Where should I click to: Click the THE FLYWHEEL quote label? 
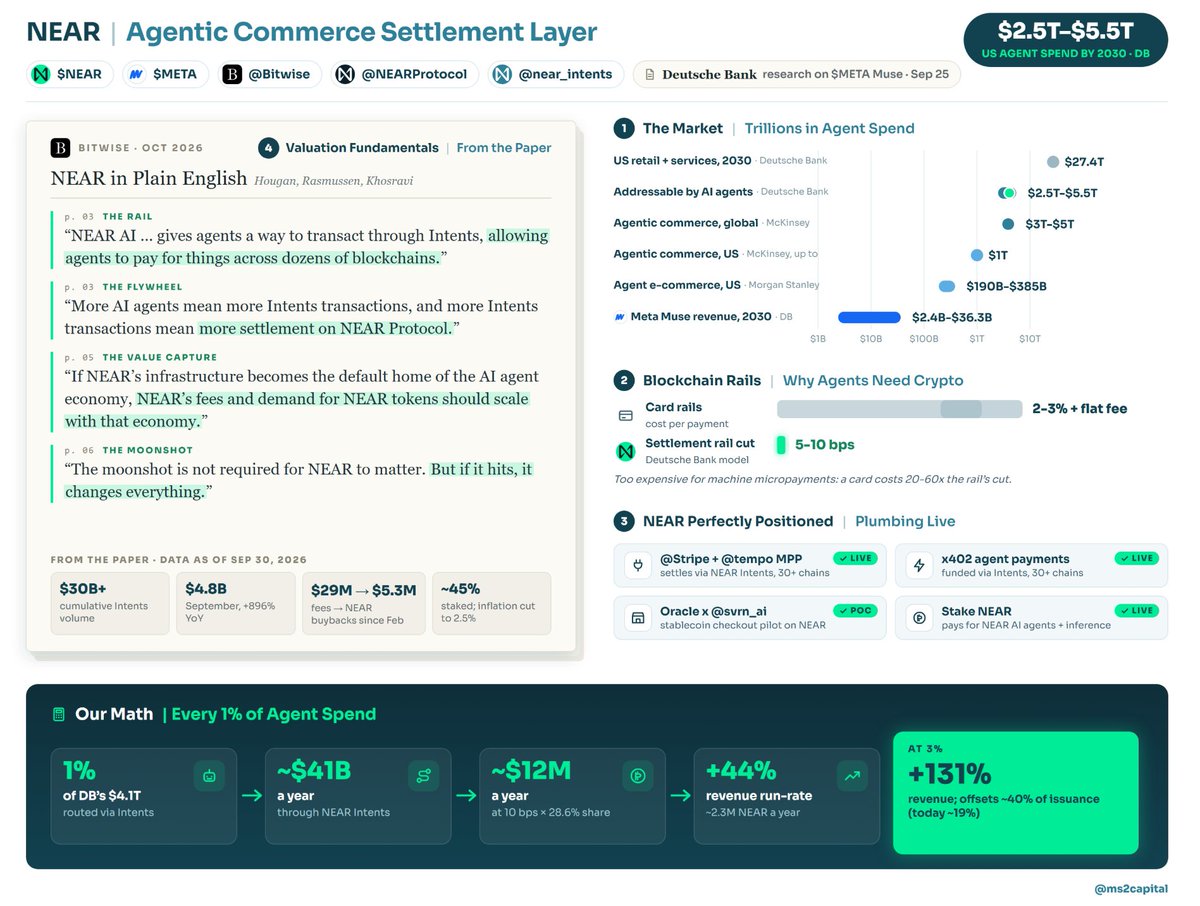[142, 287]
